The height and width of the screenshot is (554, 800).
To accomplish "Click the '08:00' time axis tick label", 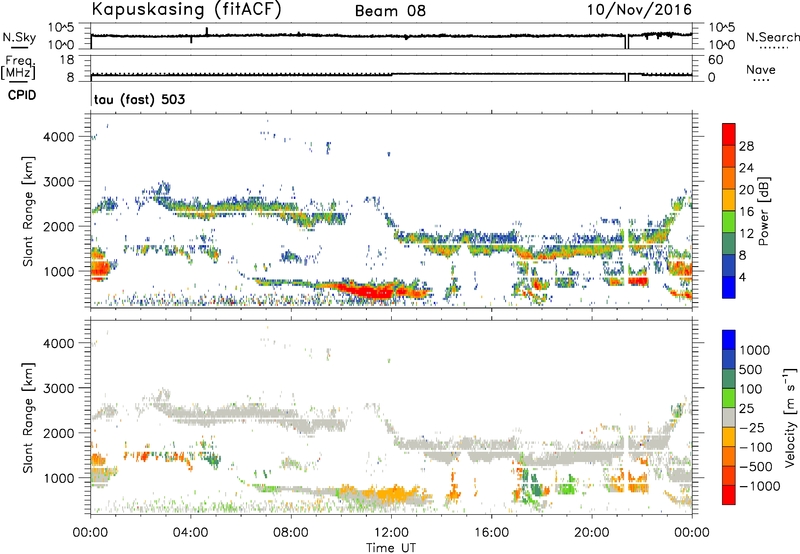I will [x=291, y=533].
